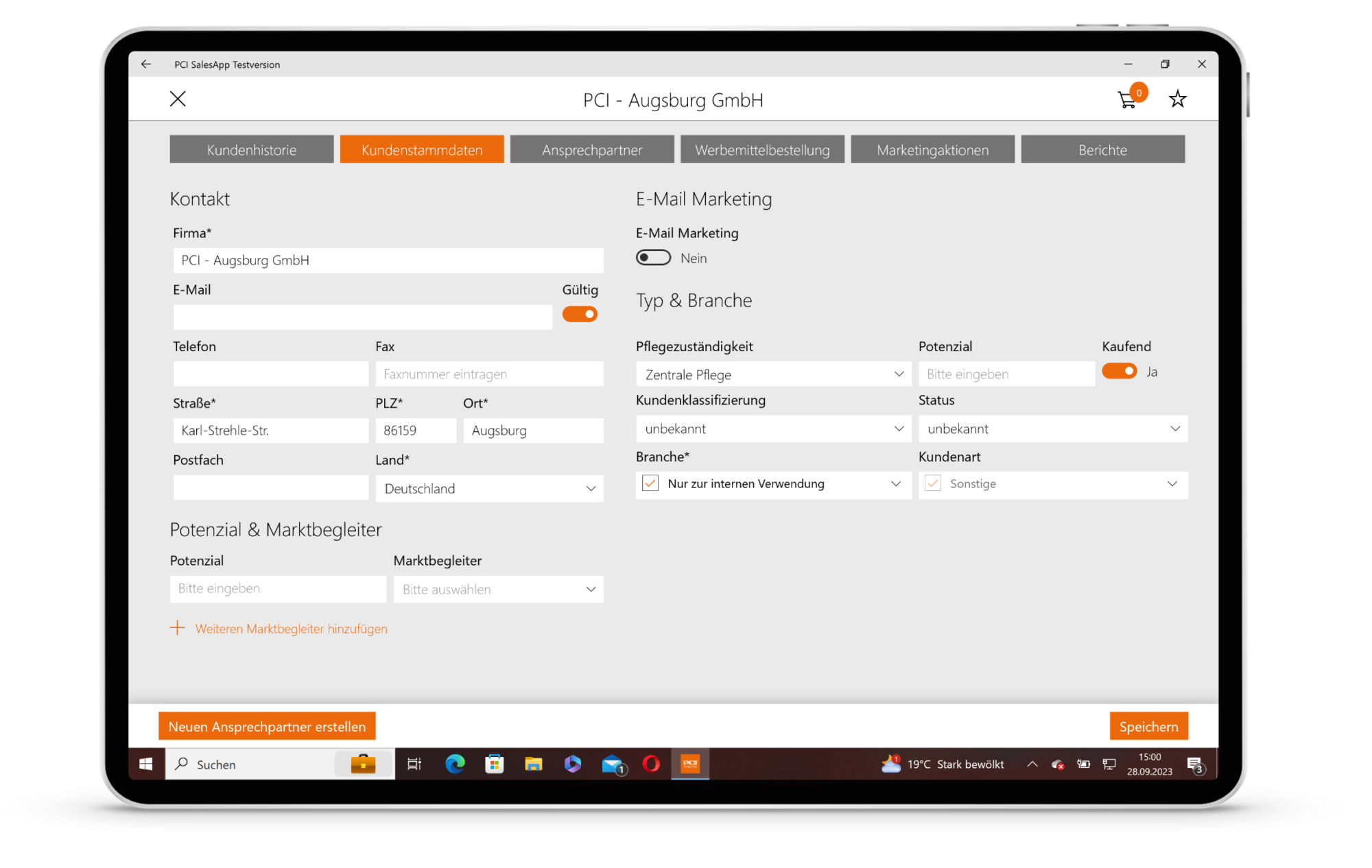Click the plus icon for adding Marktbegleiter
The width and height of the screenshot is (1372, 868).
point(178,628)
